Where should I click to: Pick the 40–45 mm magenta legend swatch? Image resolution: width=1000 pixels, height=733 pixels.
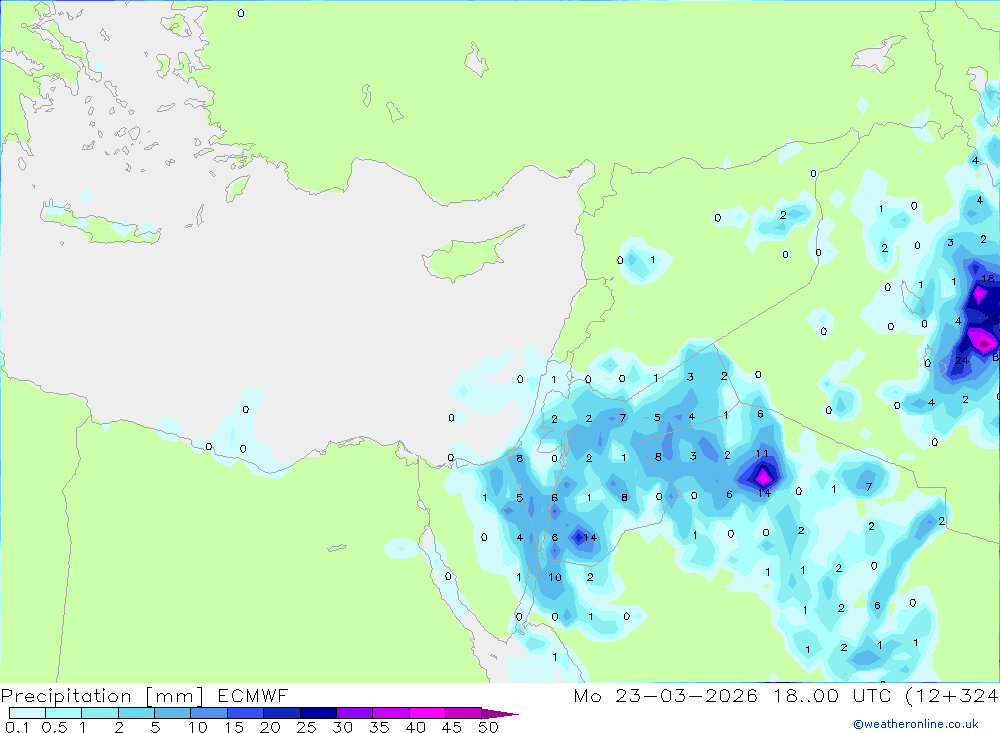tap(427, 713)
